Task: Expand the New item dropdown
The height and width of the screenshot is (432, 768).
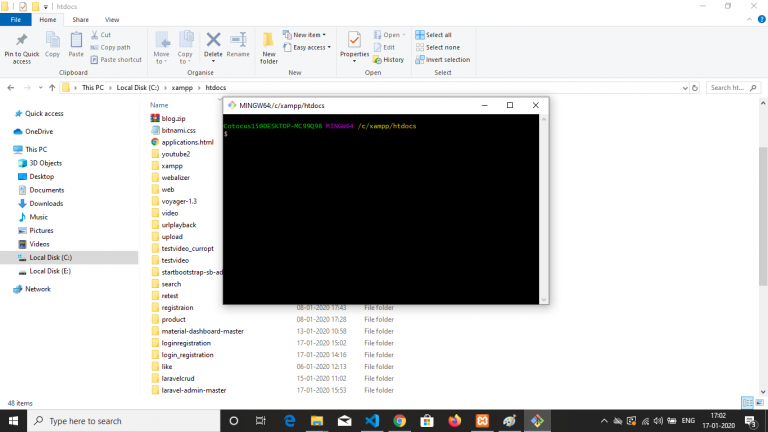Action: [304, 35]
